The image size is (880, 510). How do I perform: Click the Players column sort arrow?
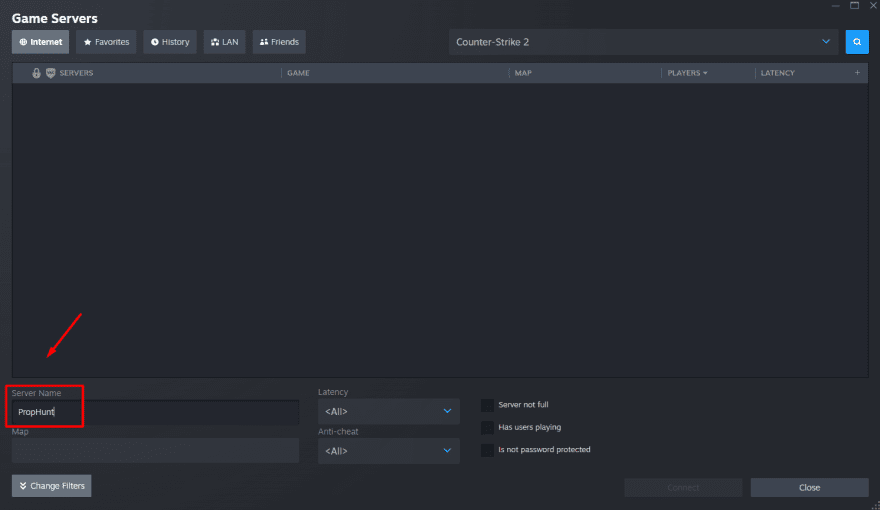(x=705, y=73)
